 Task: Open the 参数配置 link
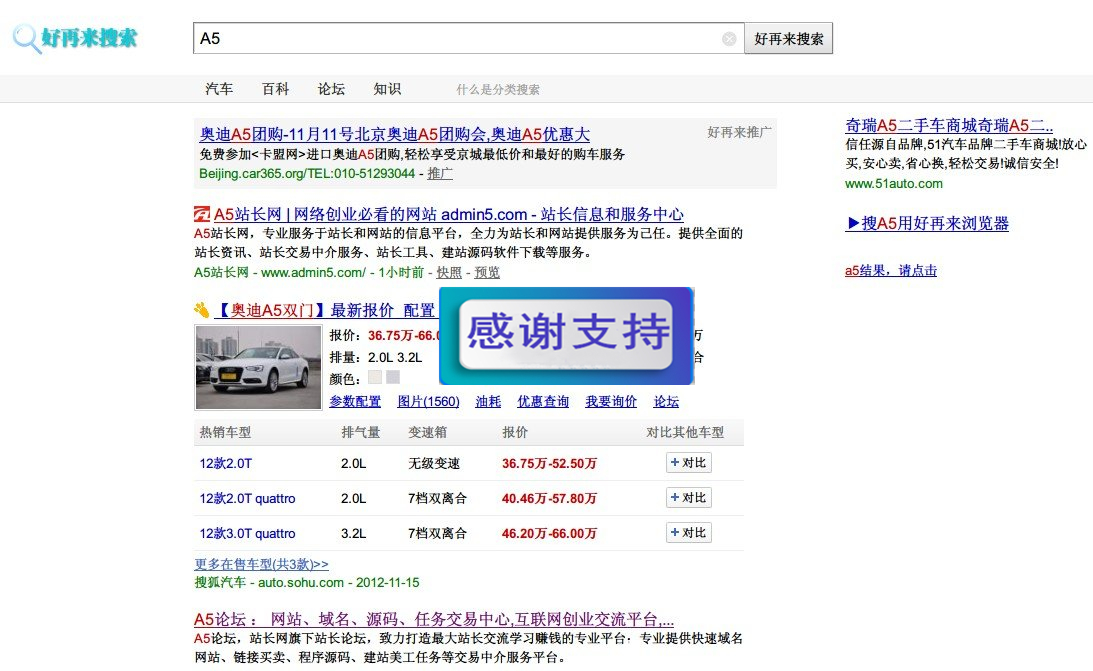pos(355,401)
